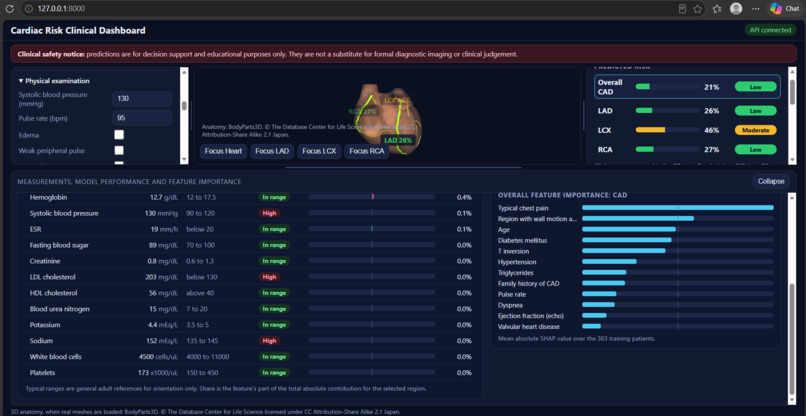Click the predicted risk panel scrollbar thumb
This screenshot has height=416, width=806.
pos(792,92)
